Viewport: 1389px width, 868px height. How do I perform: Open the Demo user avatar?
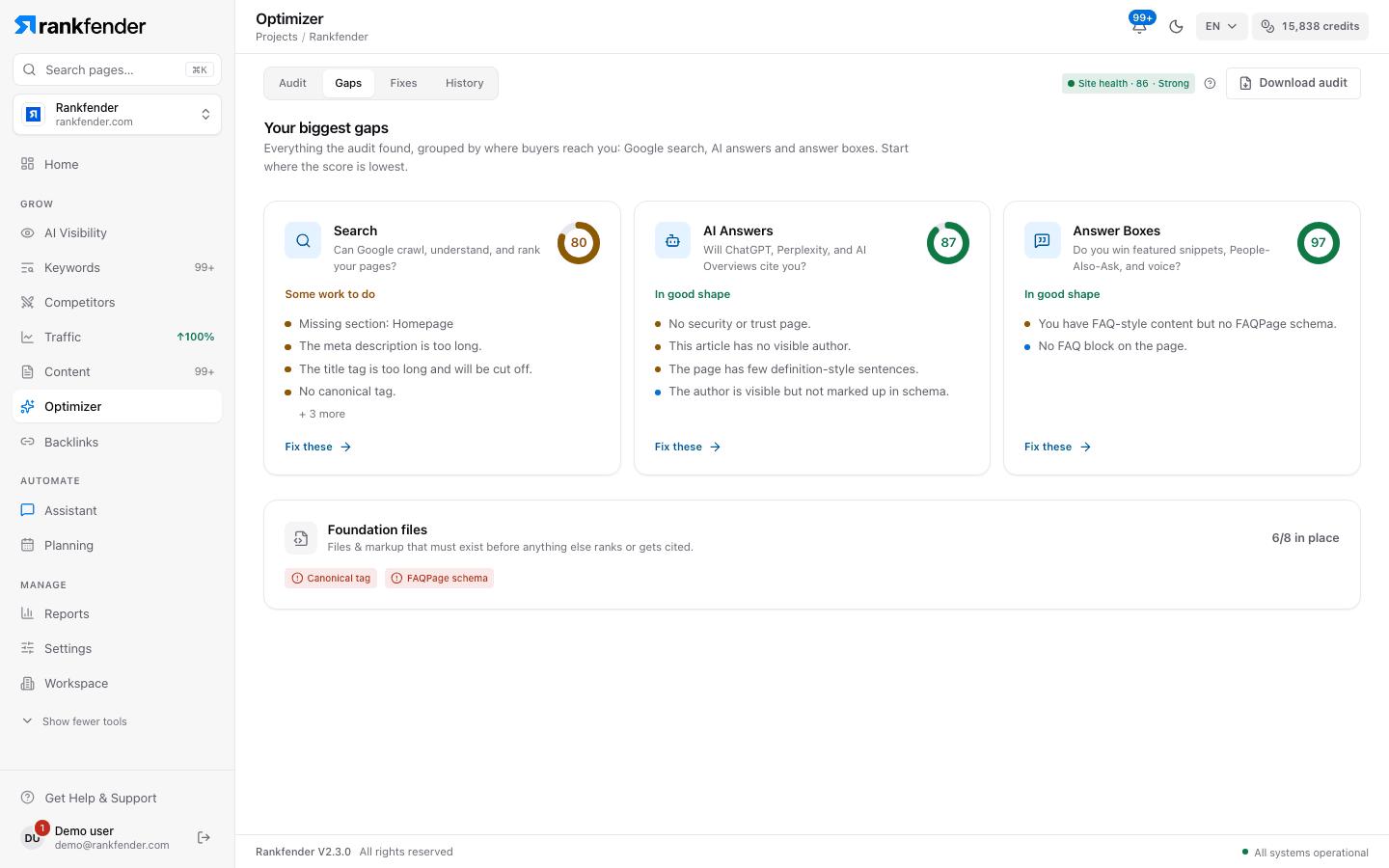click(x=33, y=837)
